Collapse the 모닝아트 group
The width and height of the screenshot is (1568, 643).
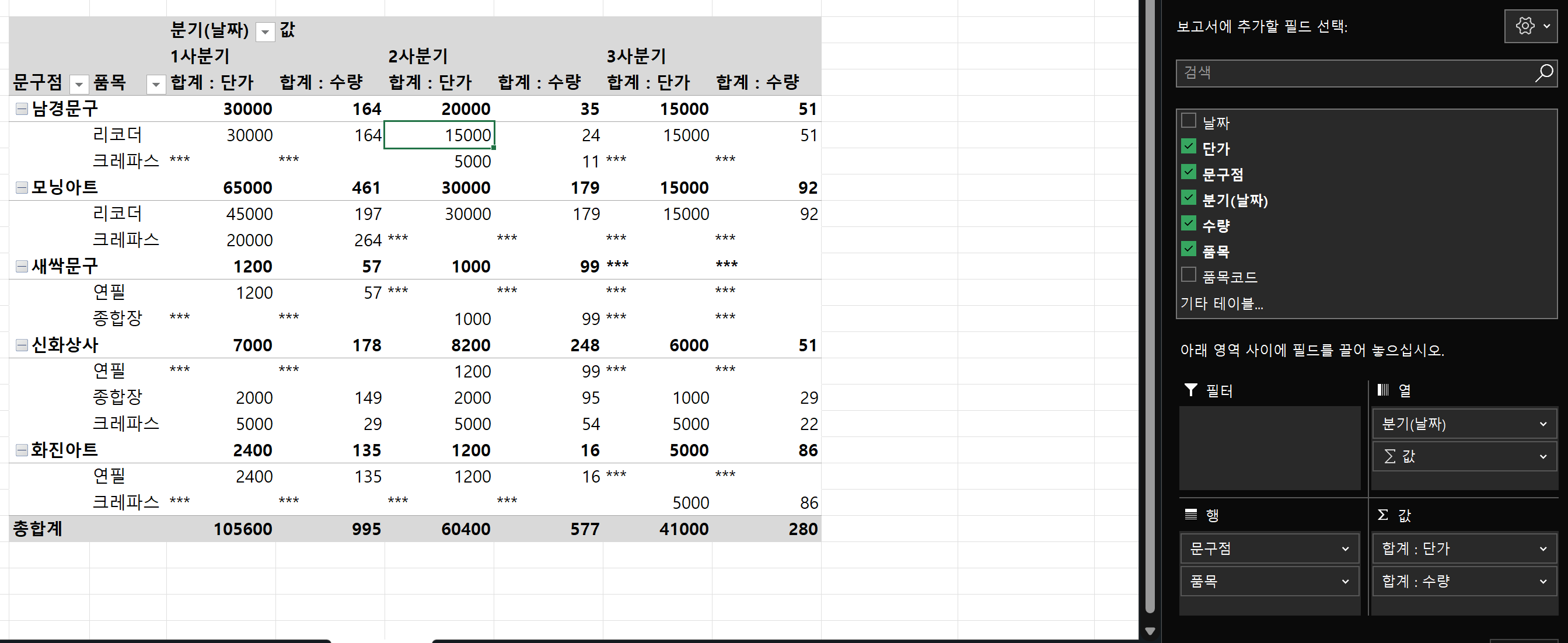22,187
